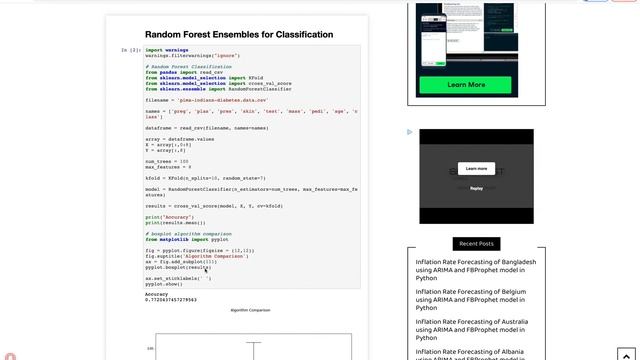Click the results = cross_val_score code line
This screenshot has height=360, width=640.
pyautogui.click(x=214, y=206)
